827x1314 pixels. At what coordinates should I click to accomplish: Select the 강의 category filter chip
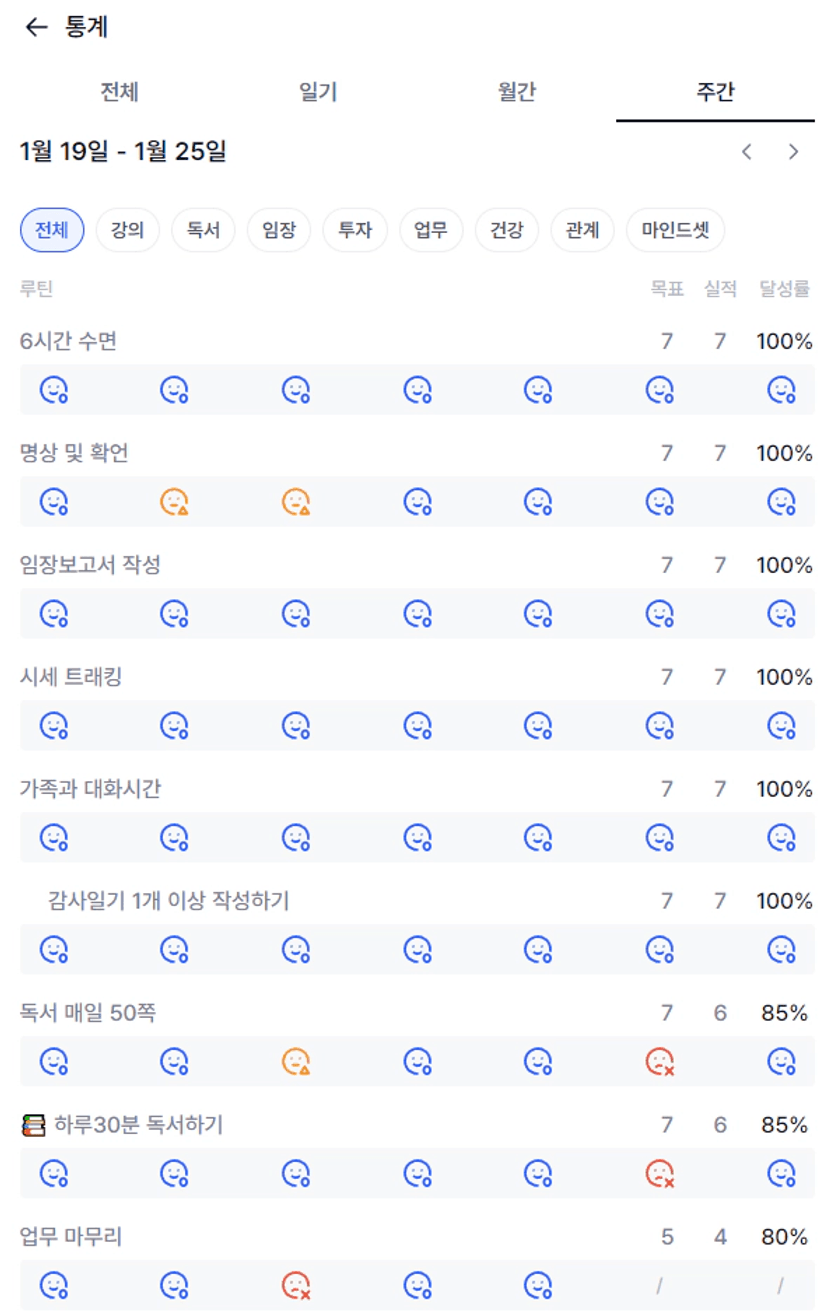pyautogui.click(x=127, y=230)
